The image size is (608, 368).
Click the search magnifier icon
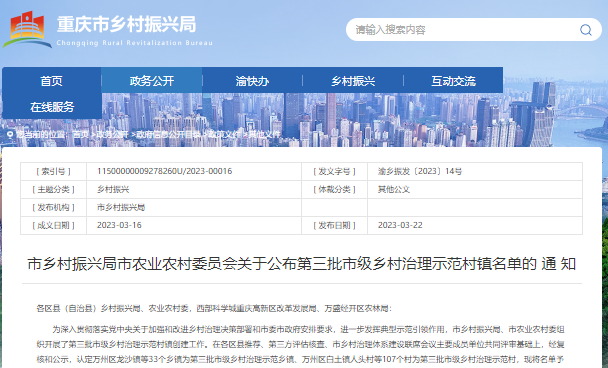click(586, 30)
